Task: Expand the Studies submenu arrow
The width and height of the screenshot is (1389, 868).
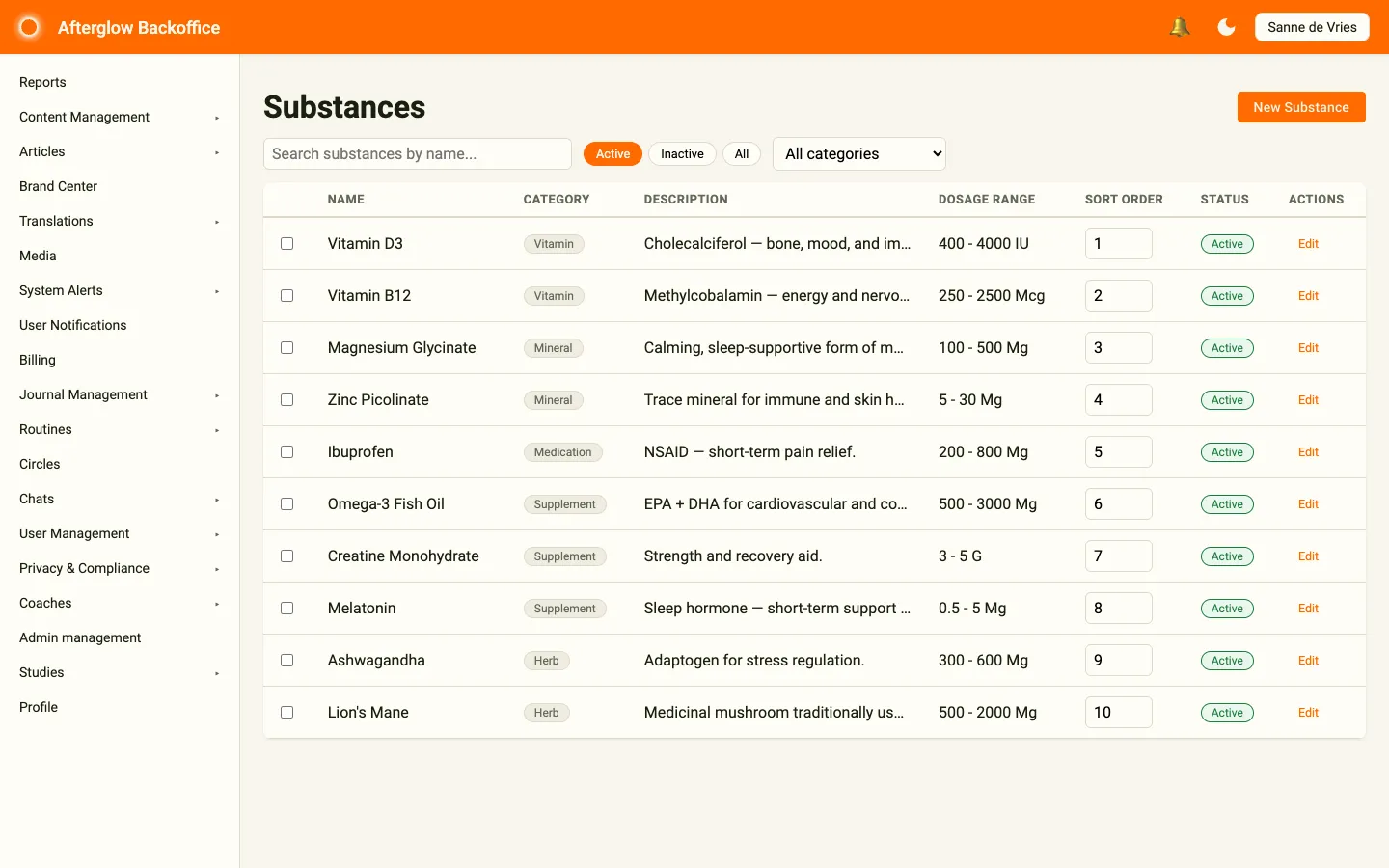Action: (x=217, y=673)
